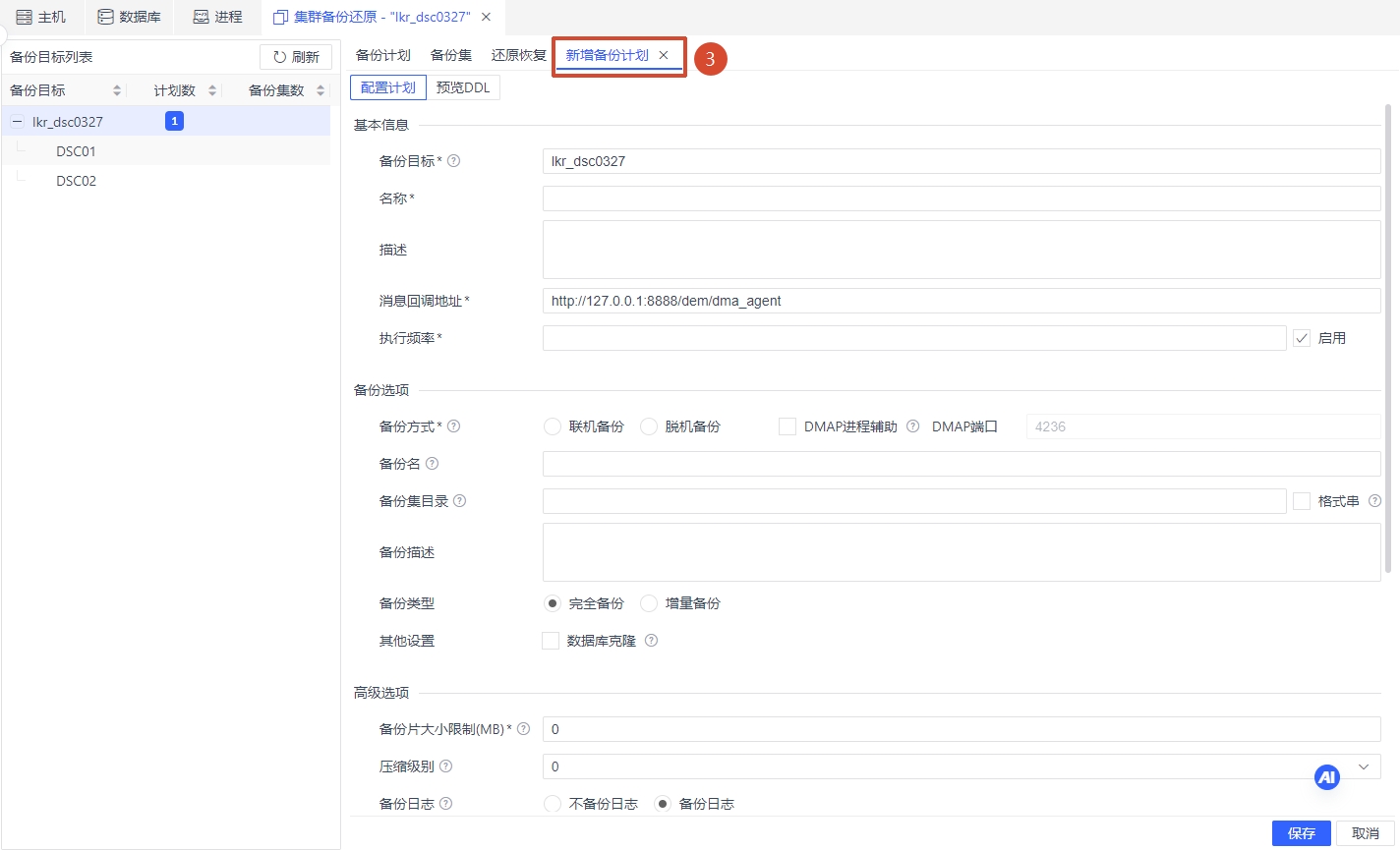Open the 进程 tab
Viewport: 1400px width, 851px height.
pyautogui.click(x=217, y=17)
